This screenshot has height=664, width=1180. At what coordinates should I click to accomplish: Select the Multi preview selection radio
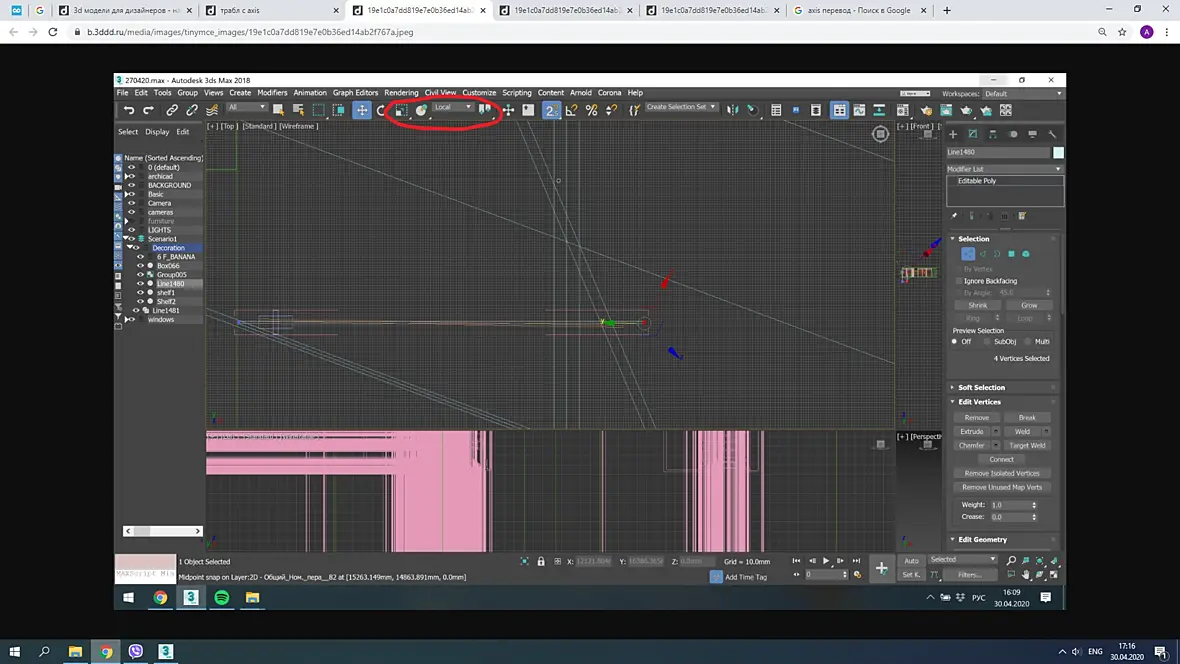(1028, 342)
